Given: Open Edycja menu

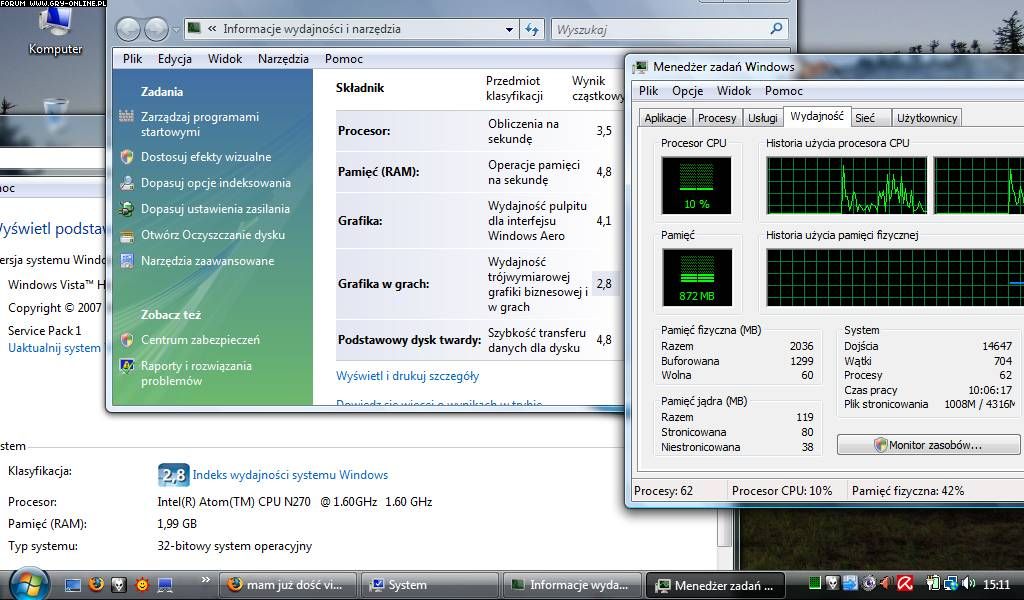Looking at the screenshot, I should pos(175,59).
